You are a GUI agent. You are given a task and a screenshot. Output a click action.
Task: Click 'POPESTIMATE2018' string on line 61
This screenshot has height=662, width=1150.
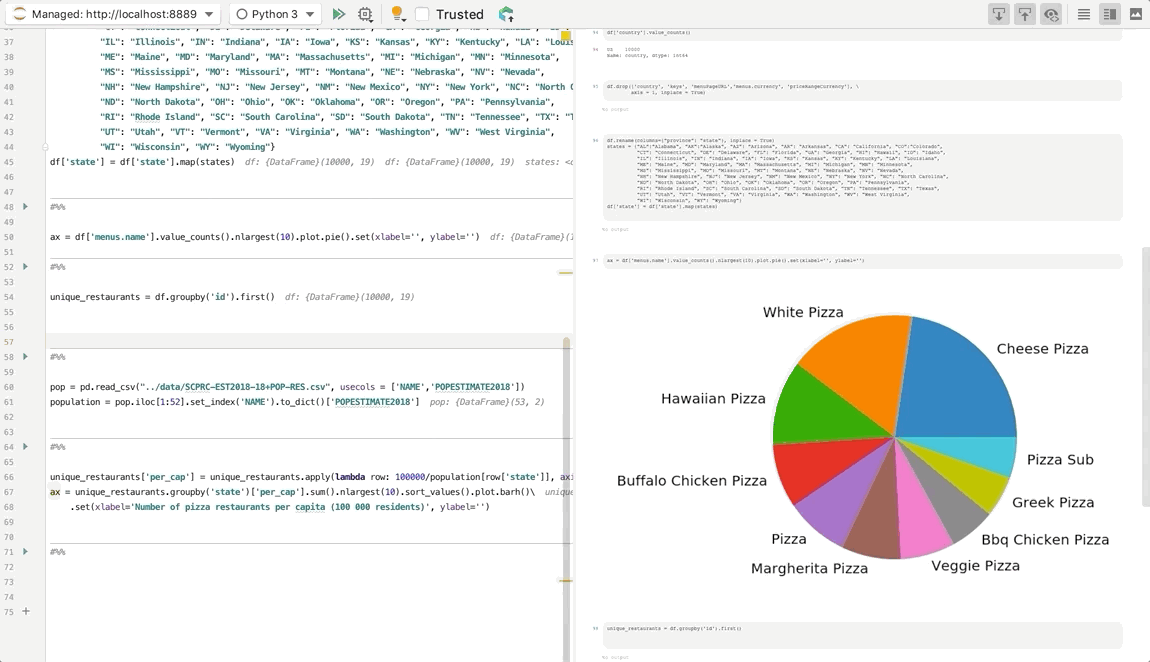(376, 402)
